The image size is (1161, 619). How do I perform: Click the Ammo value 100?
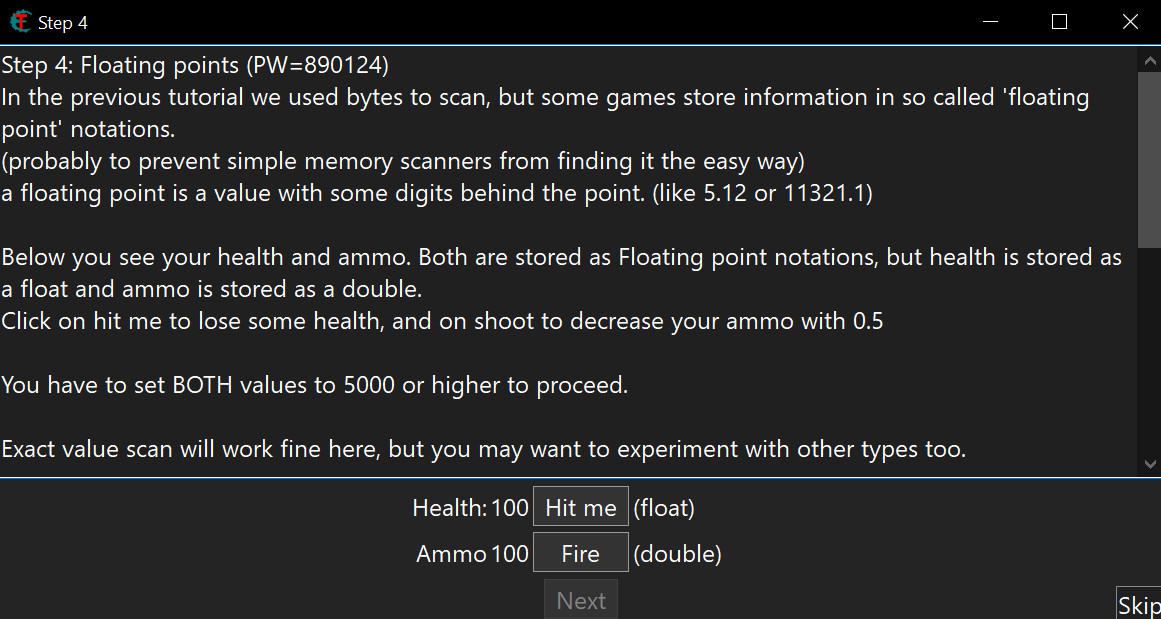click(510, 554)
